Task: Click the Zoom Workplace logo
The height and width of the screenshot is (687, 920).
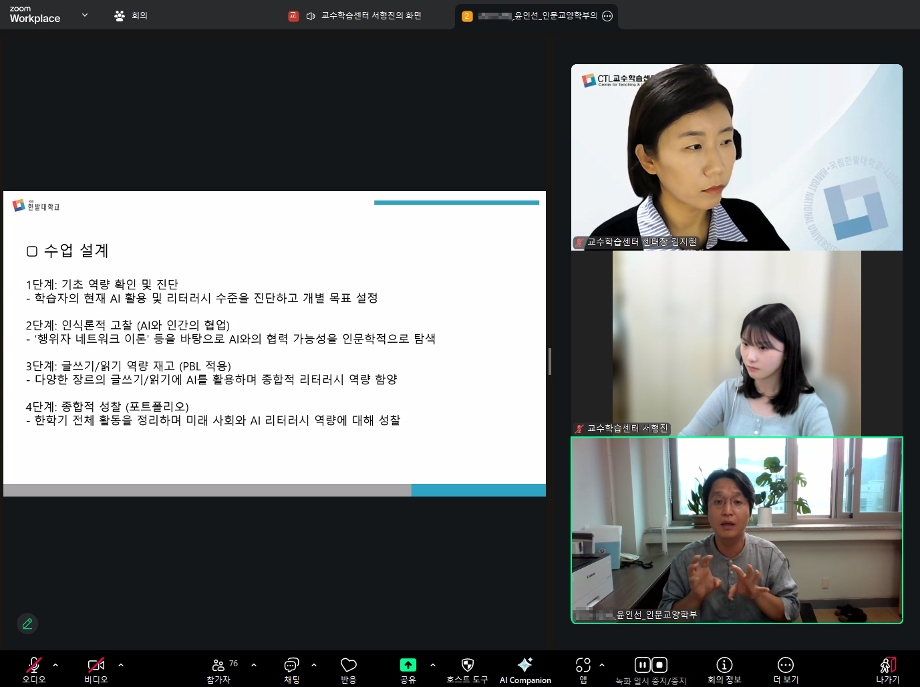Action: click(x=35, y=15)
